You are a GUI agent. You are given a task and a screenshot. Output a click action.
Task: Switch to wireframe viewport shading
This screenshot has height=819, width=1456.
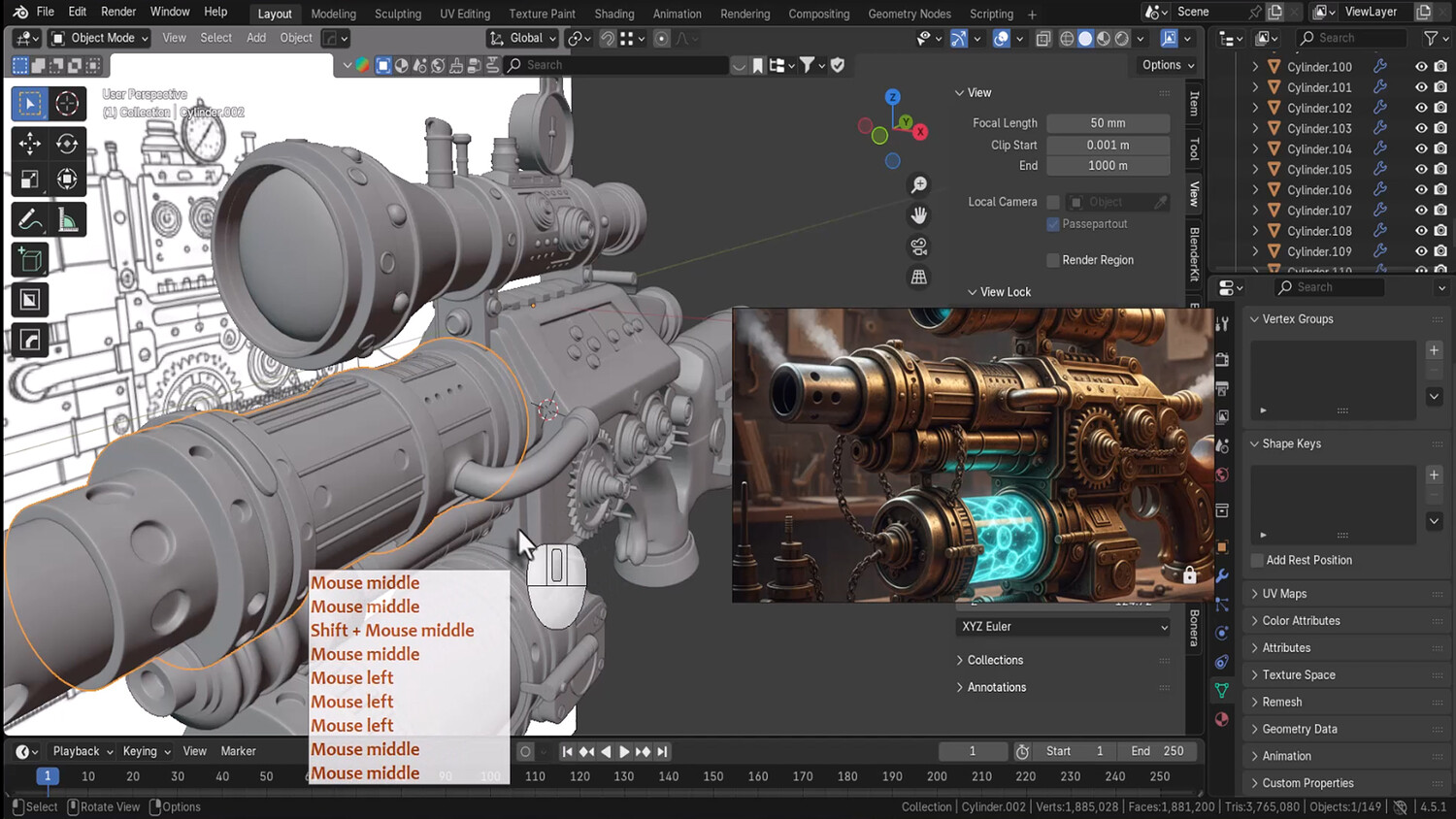[x=1067, y=38]
